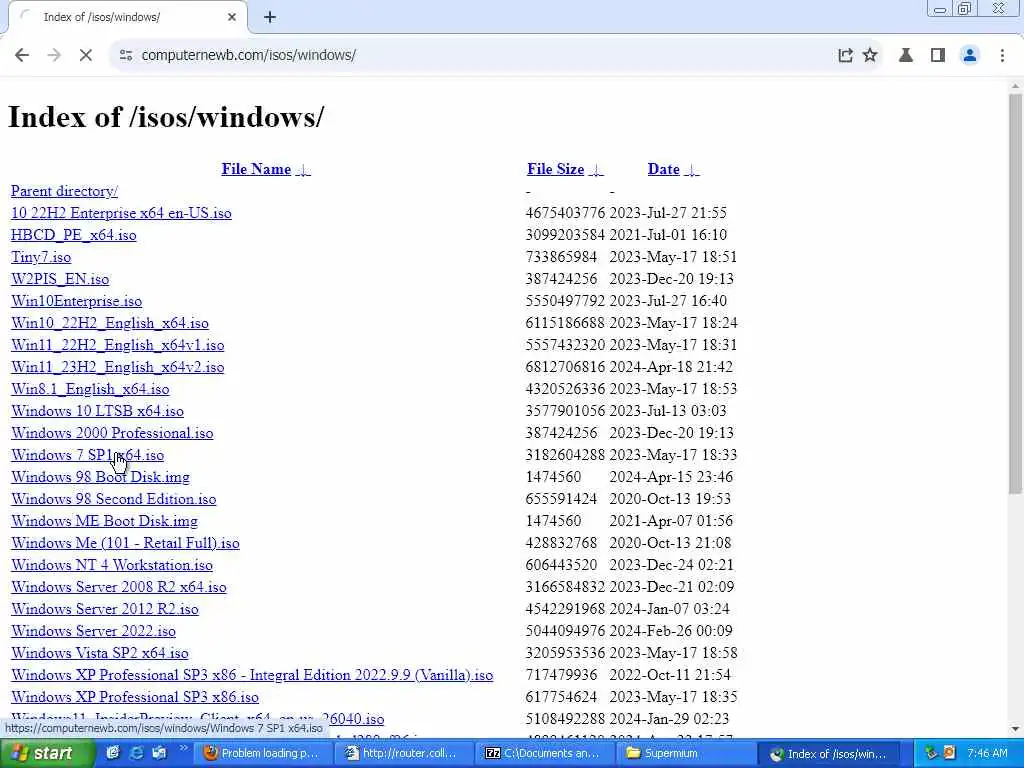
Task: Open the HBCD_PE_x64.iso link
Action: 74,235
